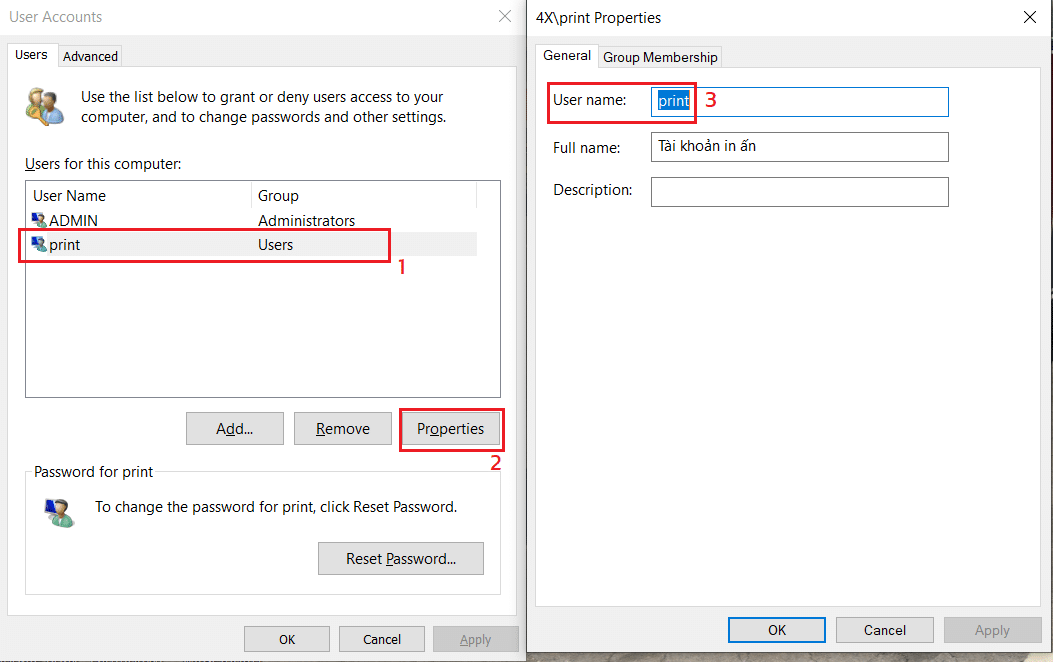Click the Group column header

click(x=363, y=196)
